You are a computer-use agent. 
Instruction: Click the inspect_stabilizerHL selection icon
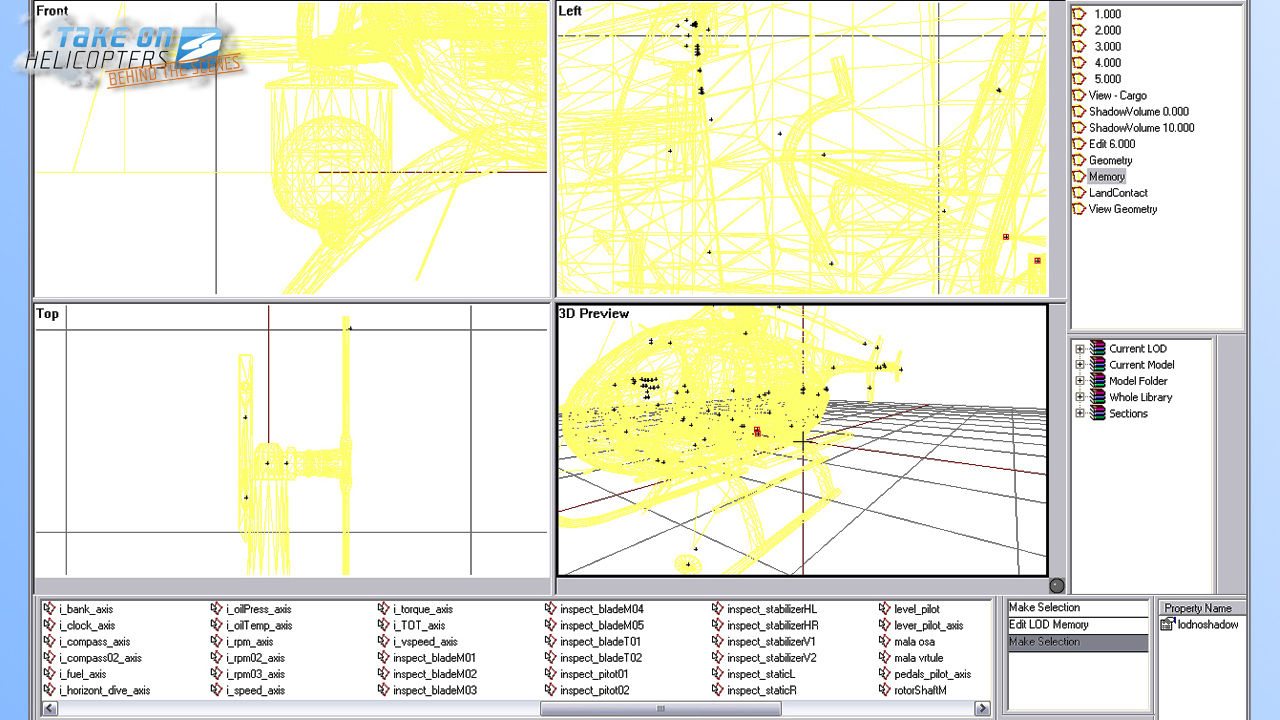coord(718,609)
